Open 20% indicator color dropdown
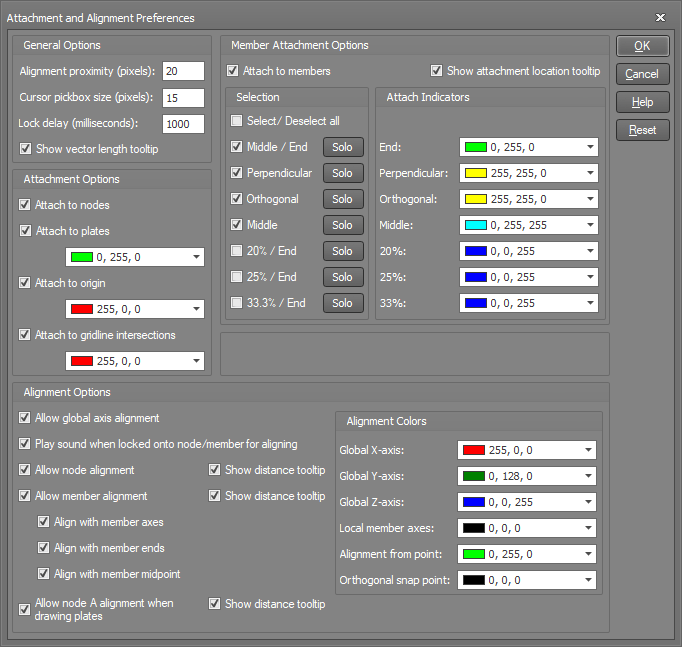This screenshot has width=682, height=647. (x=529, y=251)
